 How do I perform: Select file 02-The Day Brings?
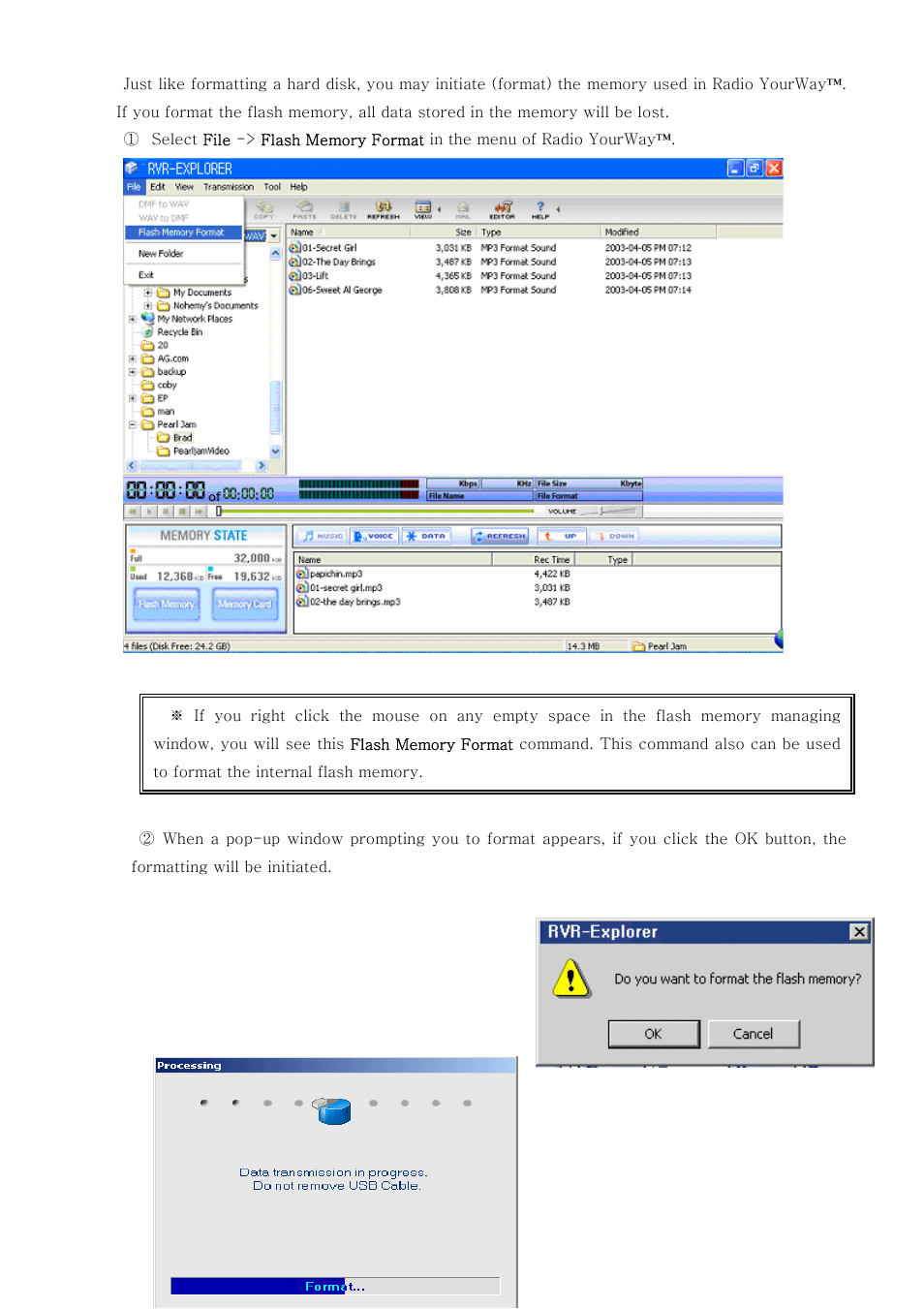(x=332, y=262)
